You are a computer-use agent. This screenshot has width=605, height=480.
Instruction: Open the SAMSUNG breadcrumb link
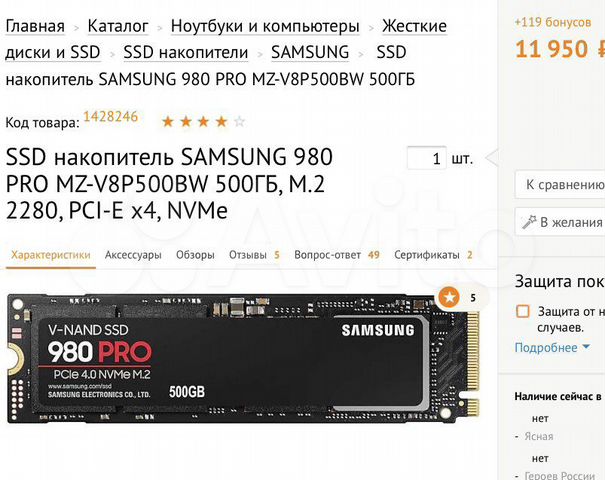point(310,52)
